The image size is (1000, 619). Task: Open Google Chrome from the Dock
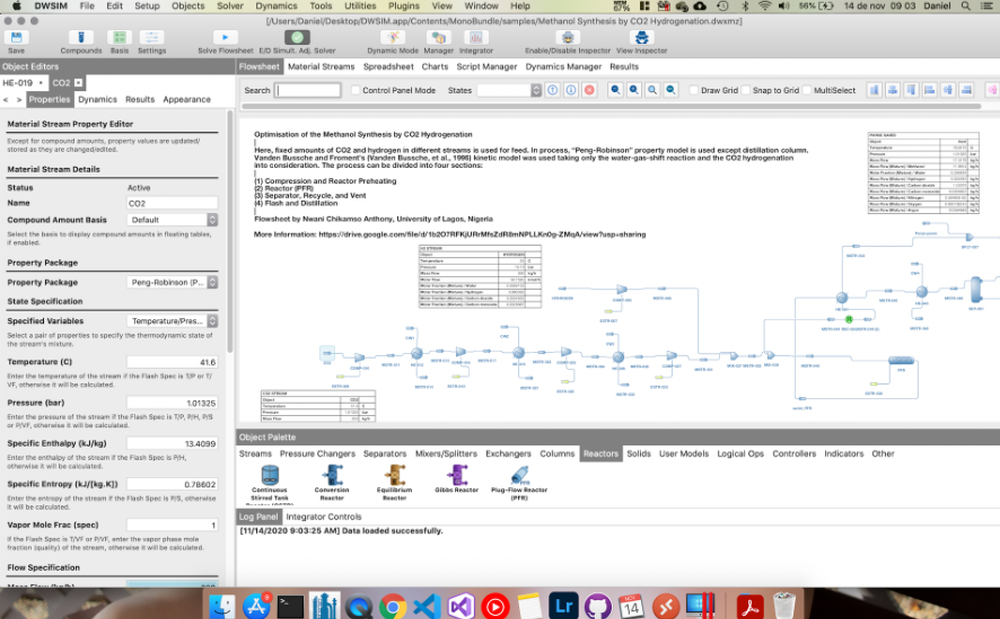pos(393,606)
